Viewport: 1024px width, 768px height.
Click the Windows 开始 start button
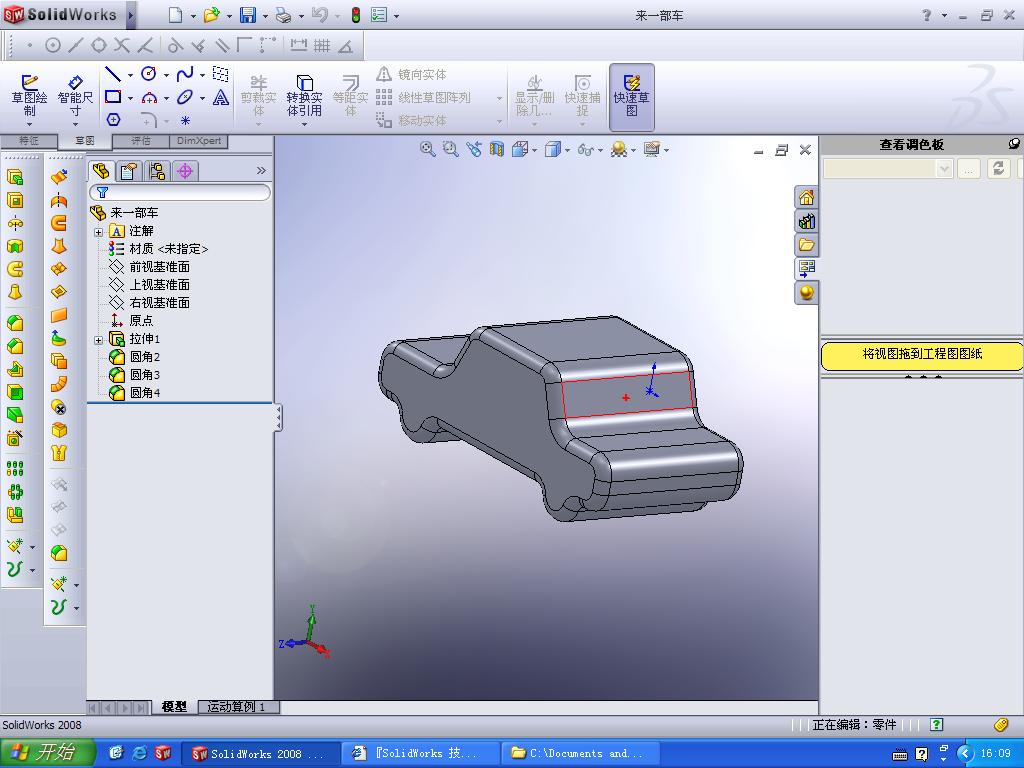pyautogui.click(x=47, y=752)
